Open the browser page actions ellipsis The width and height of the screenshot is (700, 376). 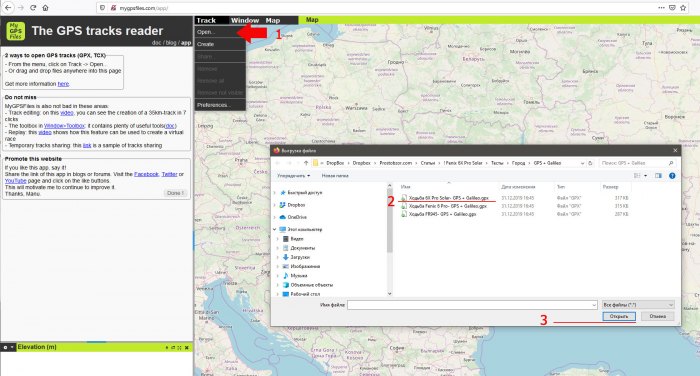tap(661, 8)
